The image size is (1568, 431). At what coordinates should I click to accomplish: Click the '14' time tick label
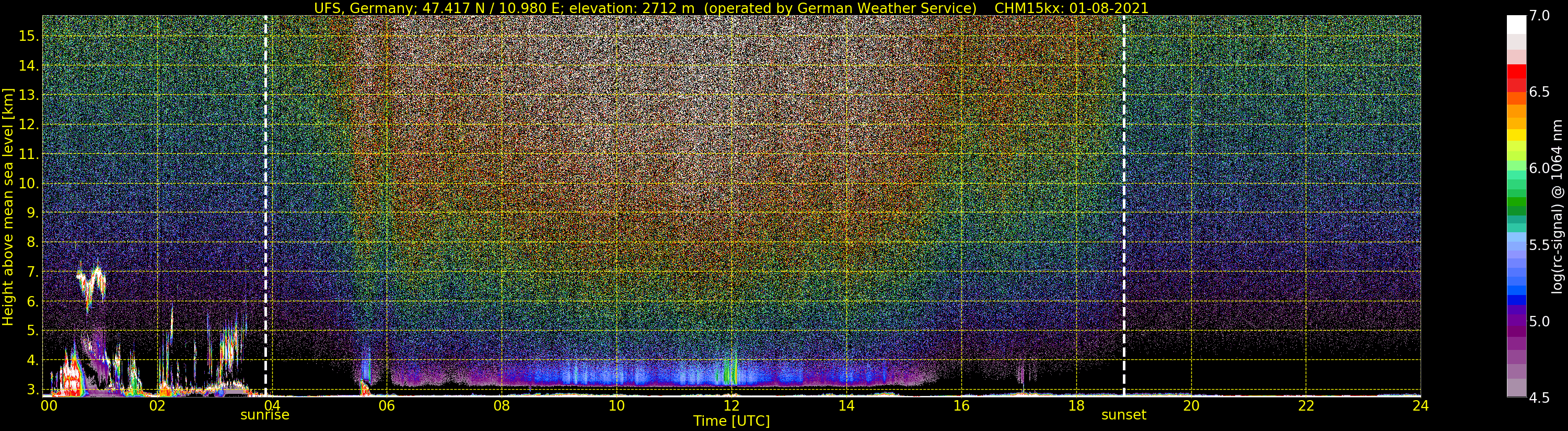pos(846,405)
